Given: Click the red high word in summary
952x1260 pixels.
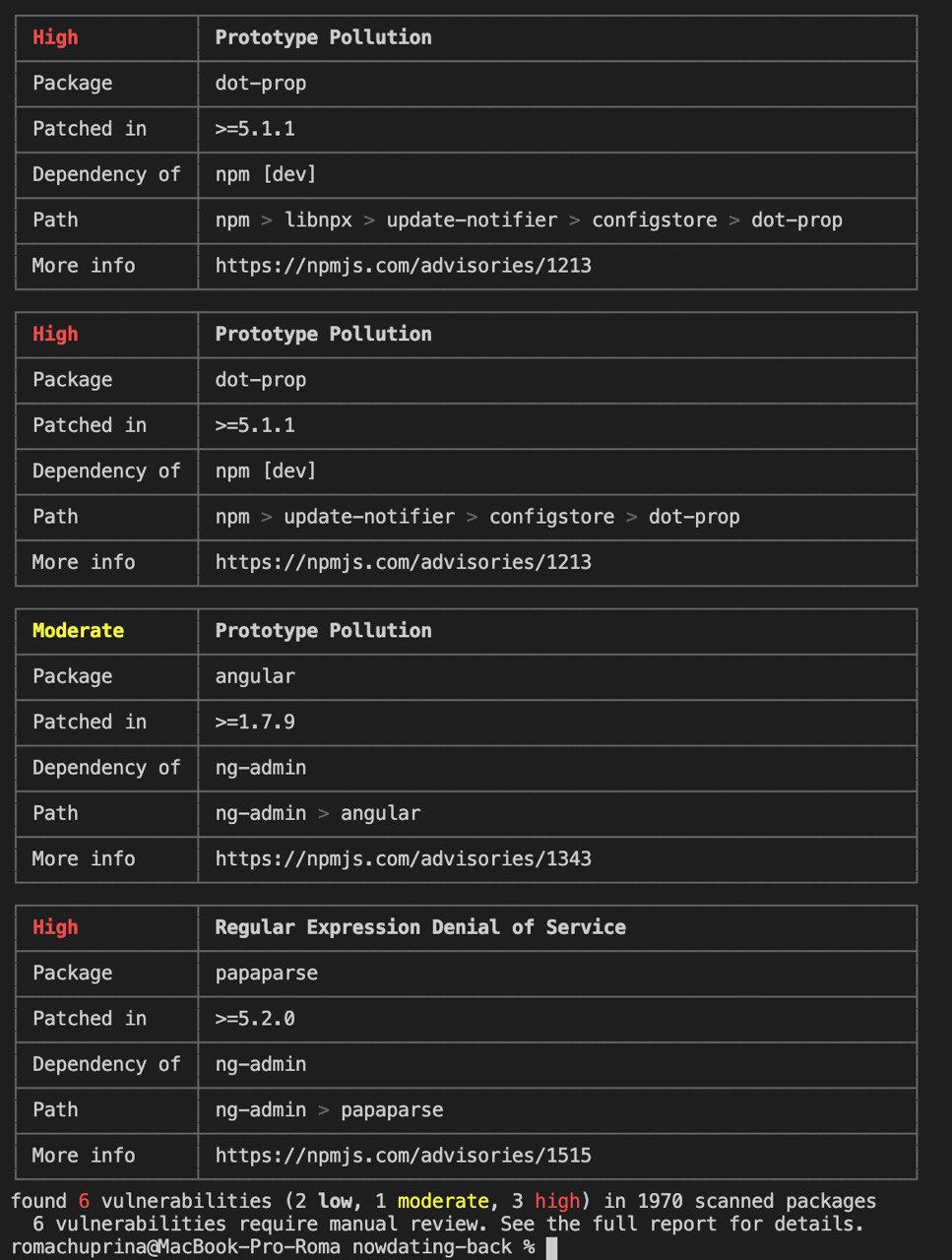Looking at the screenshot, I should click(x=557, y=1201).
